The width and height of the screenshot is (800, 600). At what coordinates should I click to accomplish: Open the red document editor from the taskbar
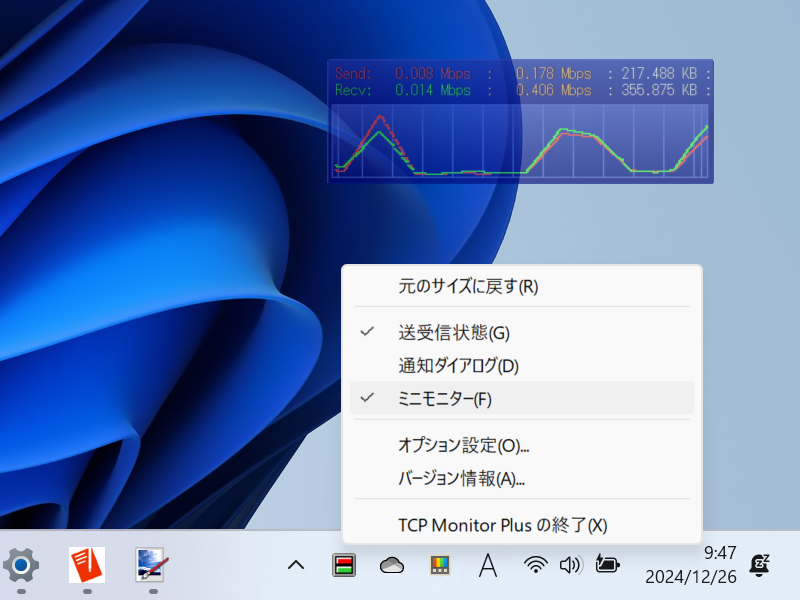click(85, 563)
